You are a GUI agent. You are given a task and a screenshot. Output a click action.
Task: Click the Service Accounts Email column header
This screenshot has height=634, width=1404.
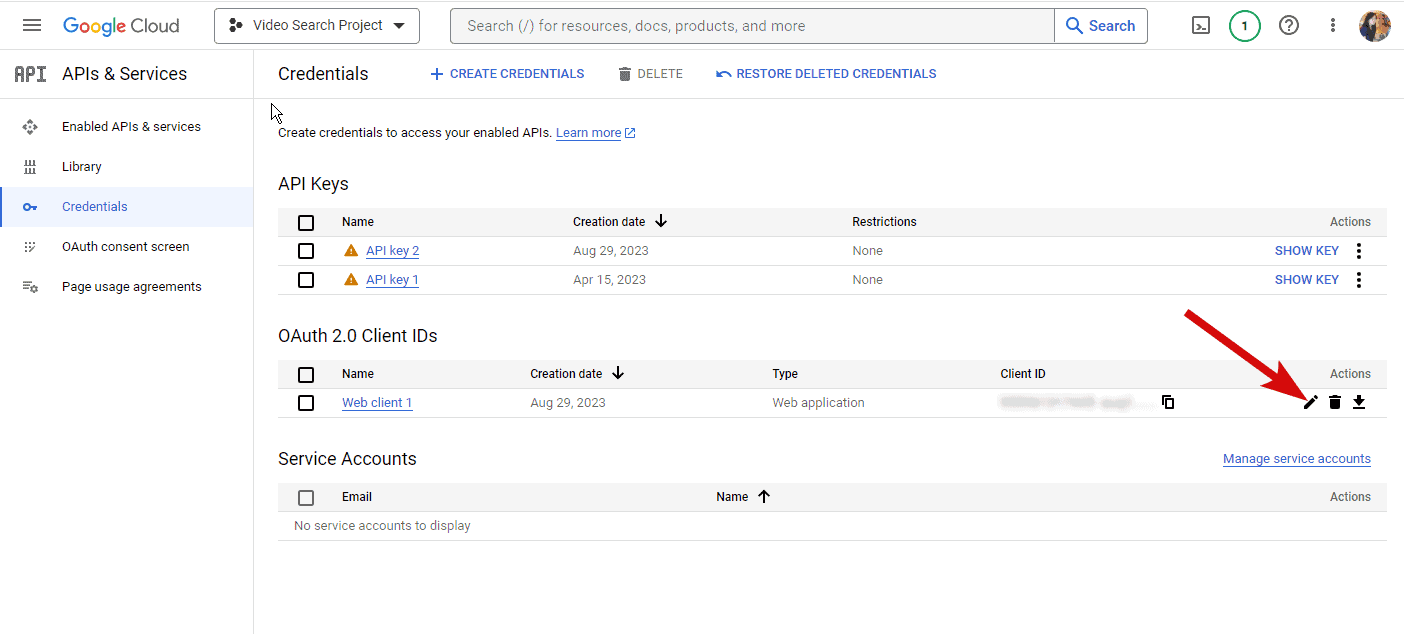click(357, 497)
